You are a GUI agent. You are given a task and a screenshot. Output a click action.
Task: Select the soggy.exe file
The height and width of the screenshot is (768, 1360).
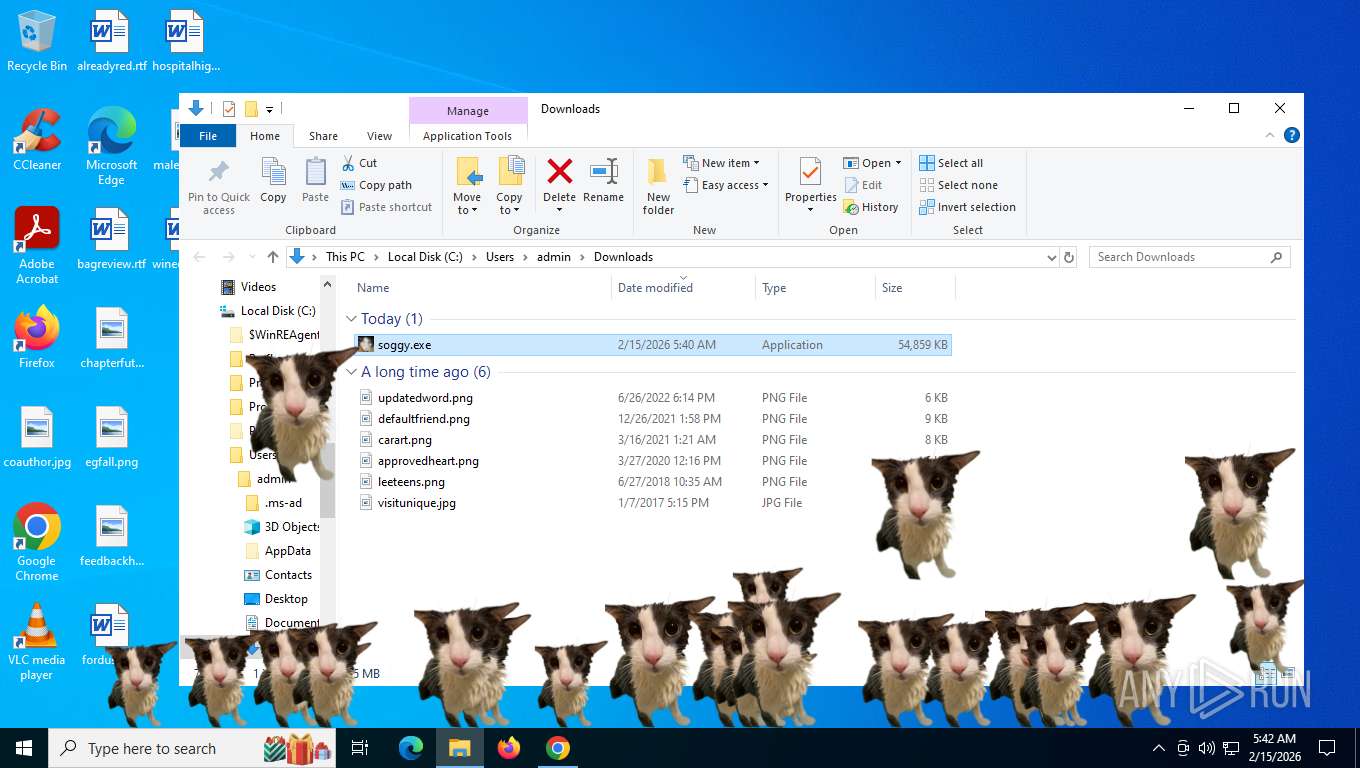coord(652,345)
